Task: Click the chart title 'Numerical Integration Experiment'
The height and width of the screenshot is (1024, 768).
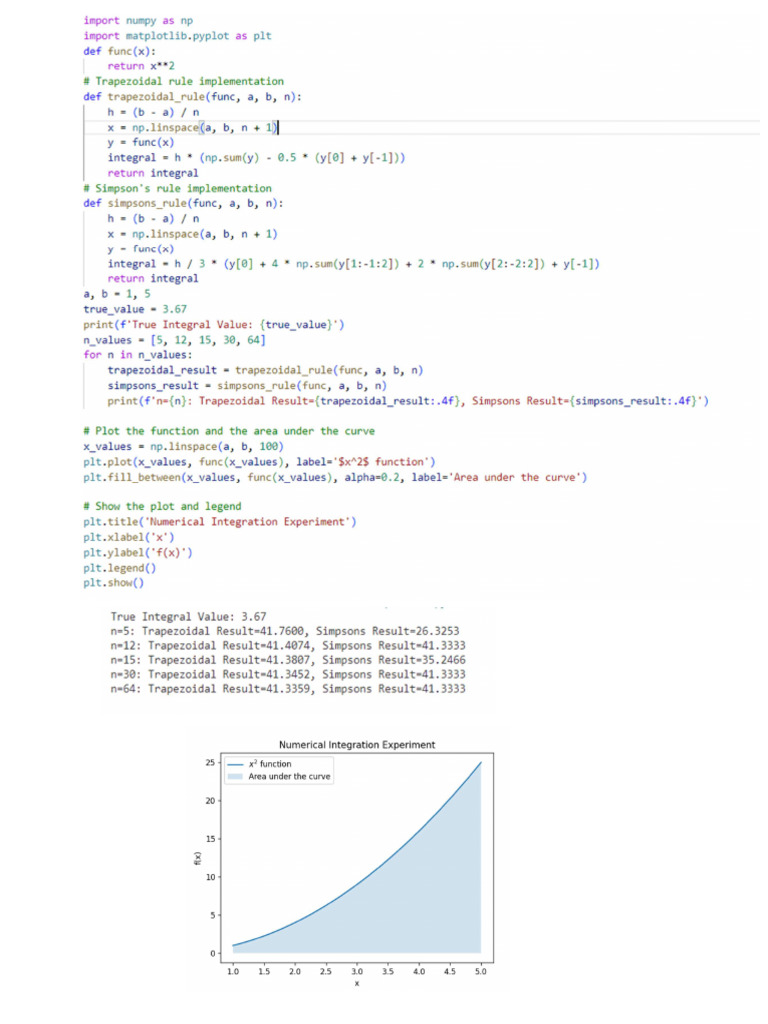Action: (357, 744)
